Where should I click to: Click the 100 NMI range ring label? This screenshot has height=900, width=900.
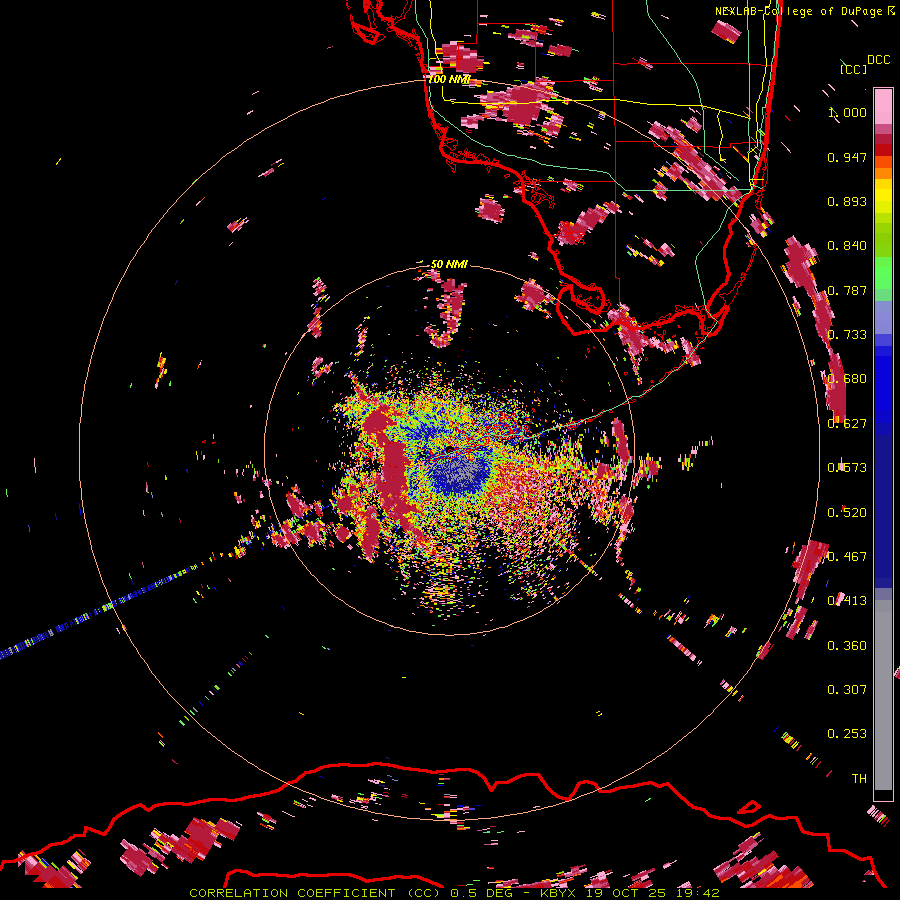coord(449,79)
